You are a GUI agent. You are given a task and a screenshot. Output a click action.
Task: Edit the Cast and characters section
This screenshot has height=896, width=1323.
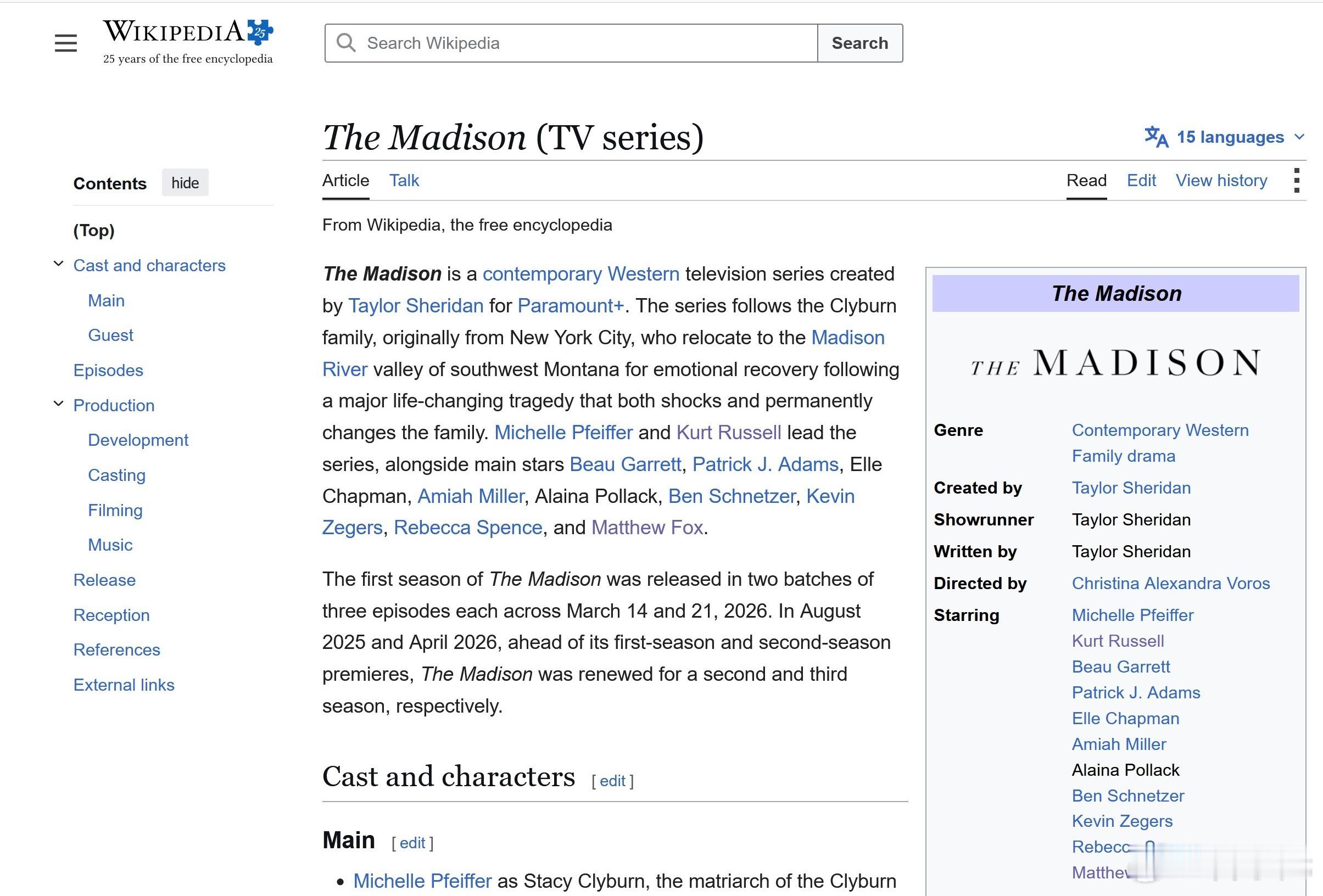(x=612, y=781)
